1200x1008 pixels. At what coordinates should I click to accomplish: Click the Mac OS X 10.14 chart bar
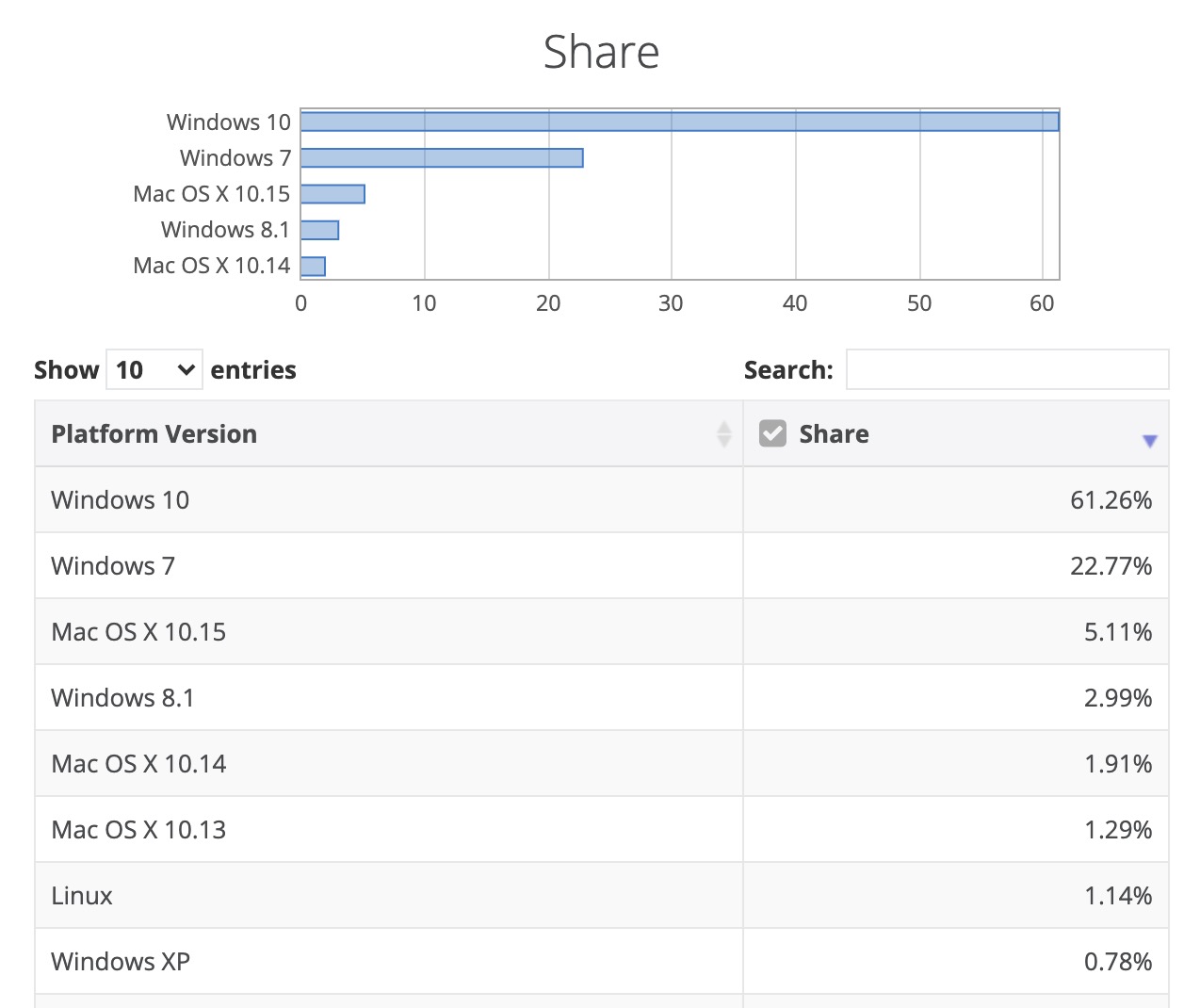click(x=313, y=267)
